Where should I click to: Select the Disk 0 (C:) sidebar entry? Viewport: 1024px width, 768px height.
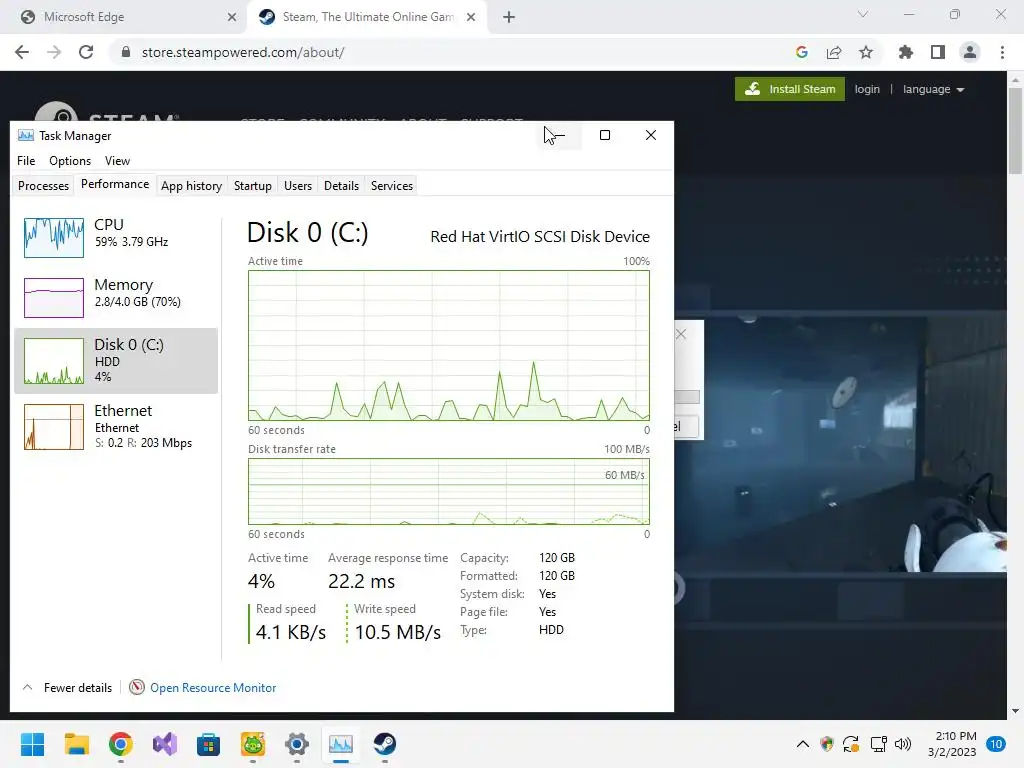pyautogui.click(x=116, y=360)
